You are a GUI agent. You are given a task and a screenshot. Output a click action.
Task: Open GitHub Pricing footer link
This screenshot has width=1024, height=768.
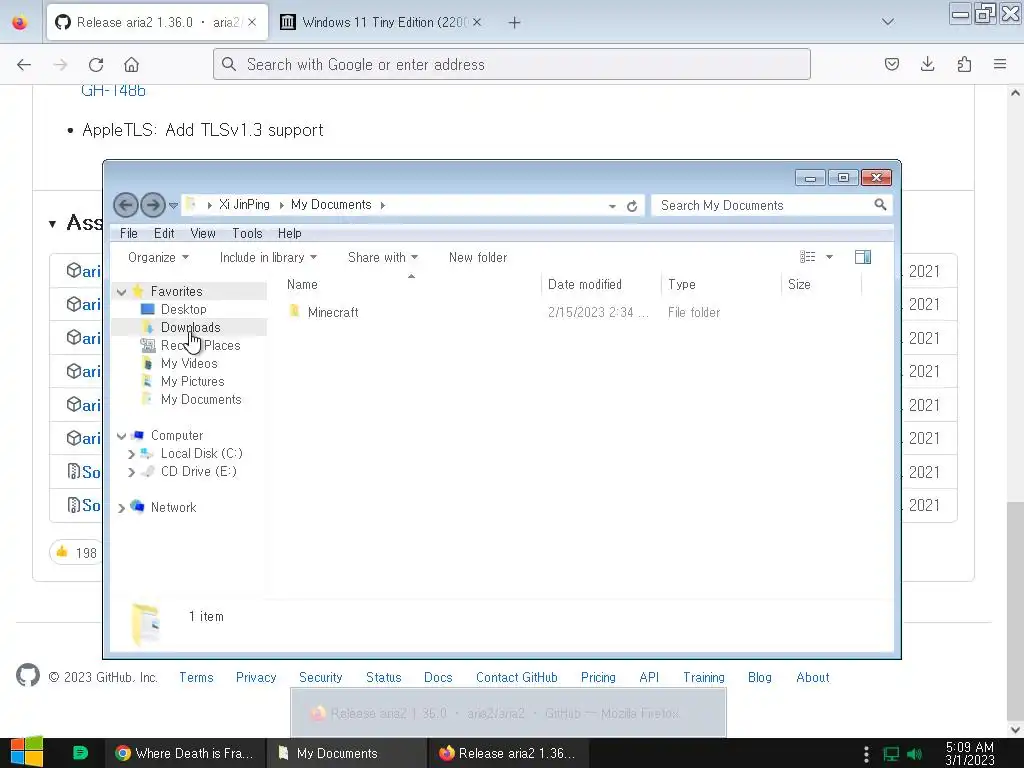(598, 677)
